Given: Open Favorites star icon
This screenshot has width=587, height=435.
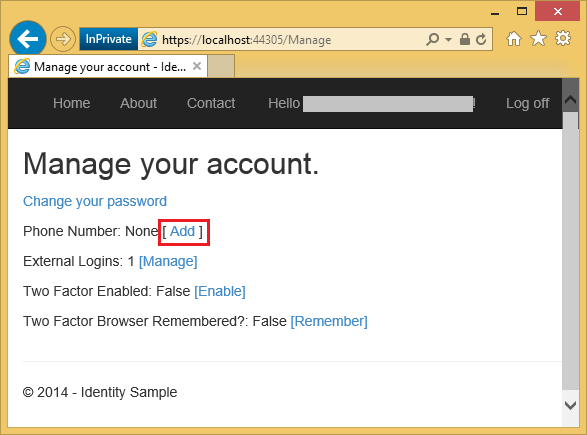Looking at the screenshot, I should pos(538,39).
